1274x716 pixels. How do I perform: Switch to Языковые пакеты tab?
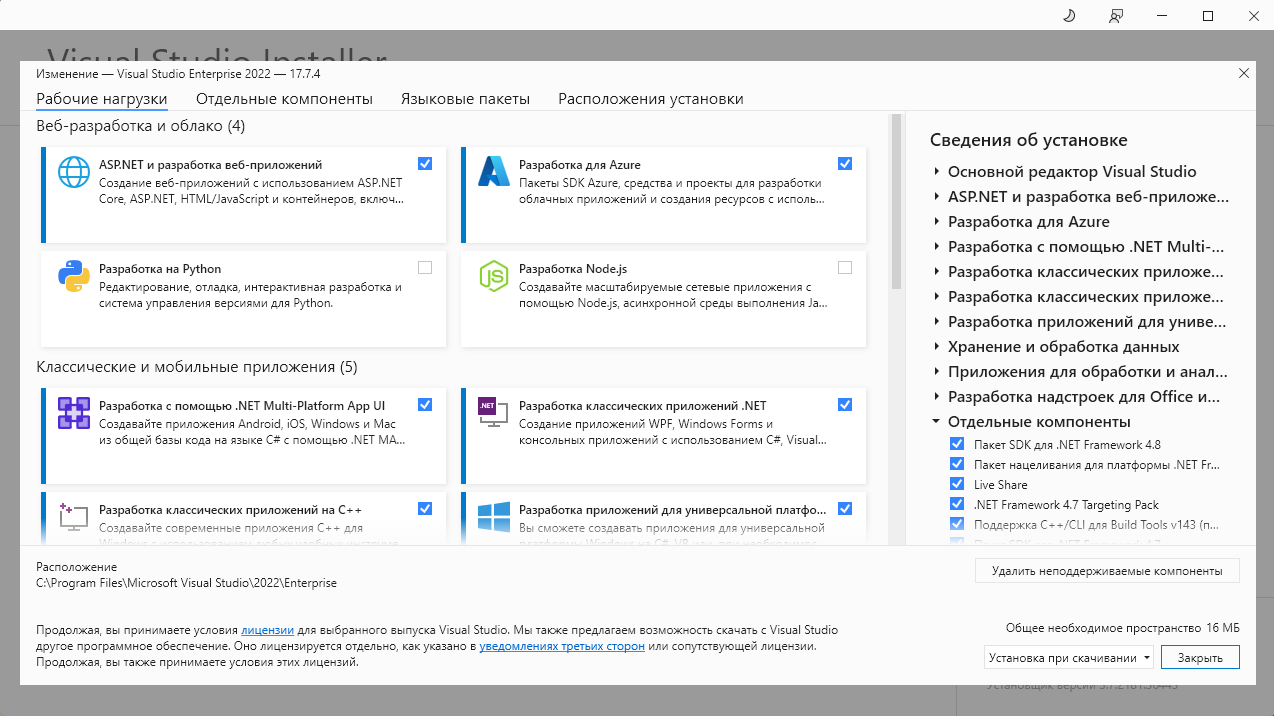coord(465,99)
